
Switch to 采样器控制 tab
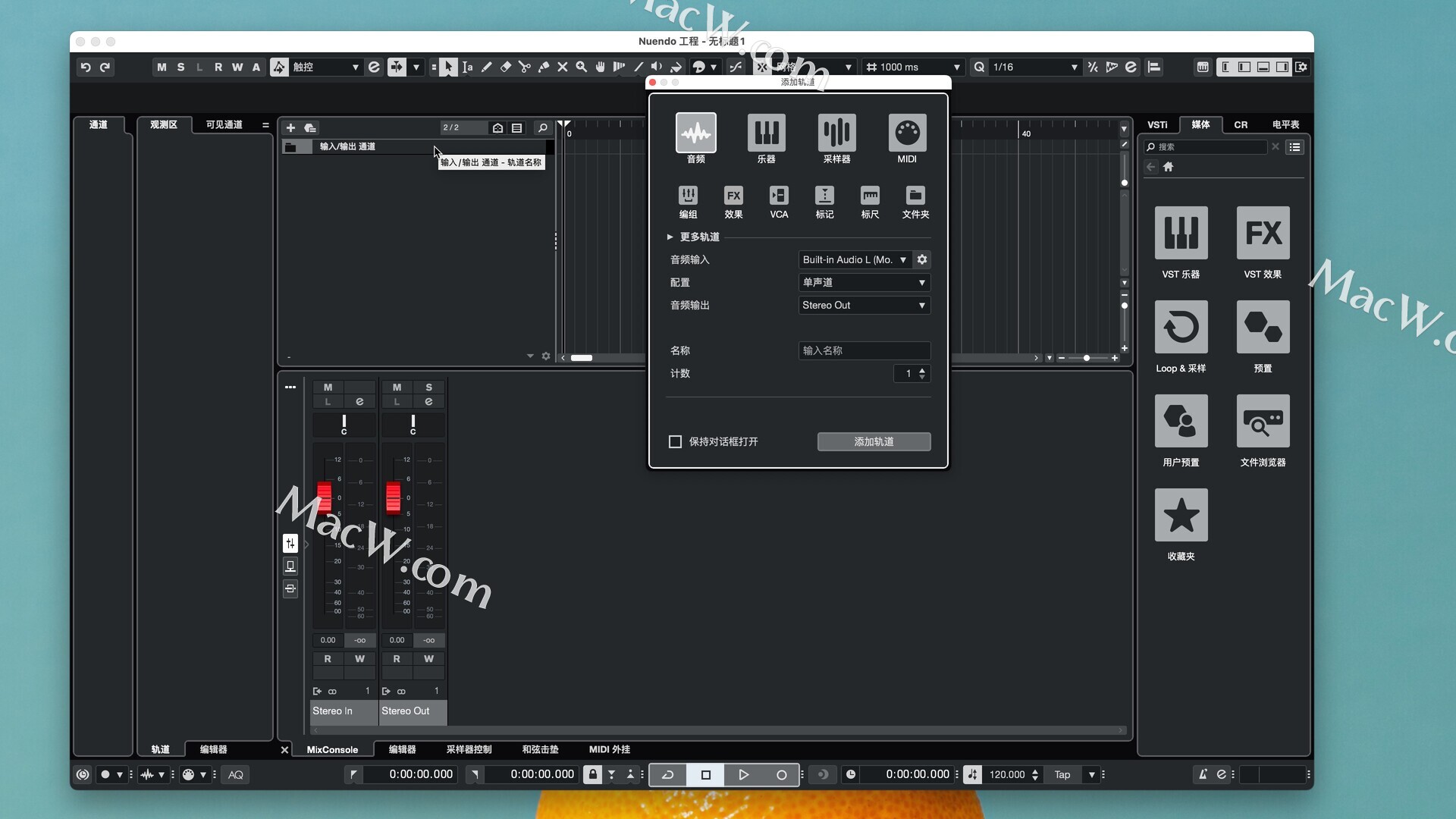[469, 749]
